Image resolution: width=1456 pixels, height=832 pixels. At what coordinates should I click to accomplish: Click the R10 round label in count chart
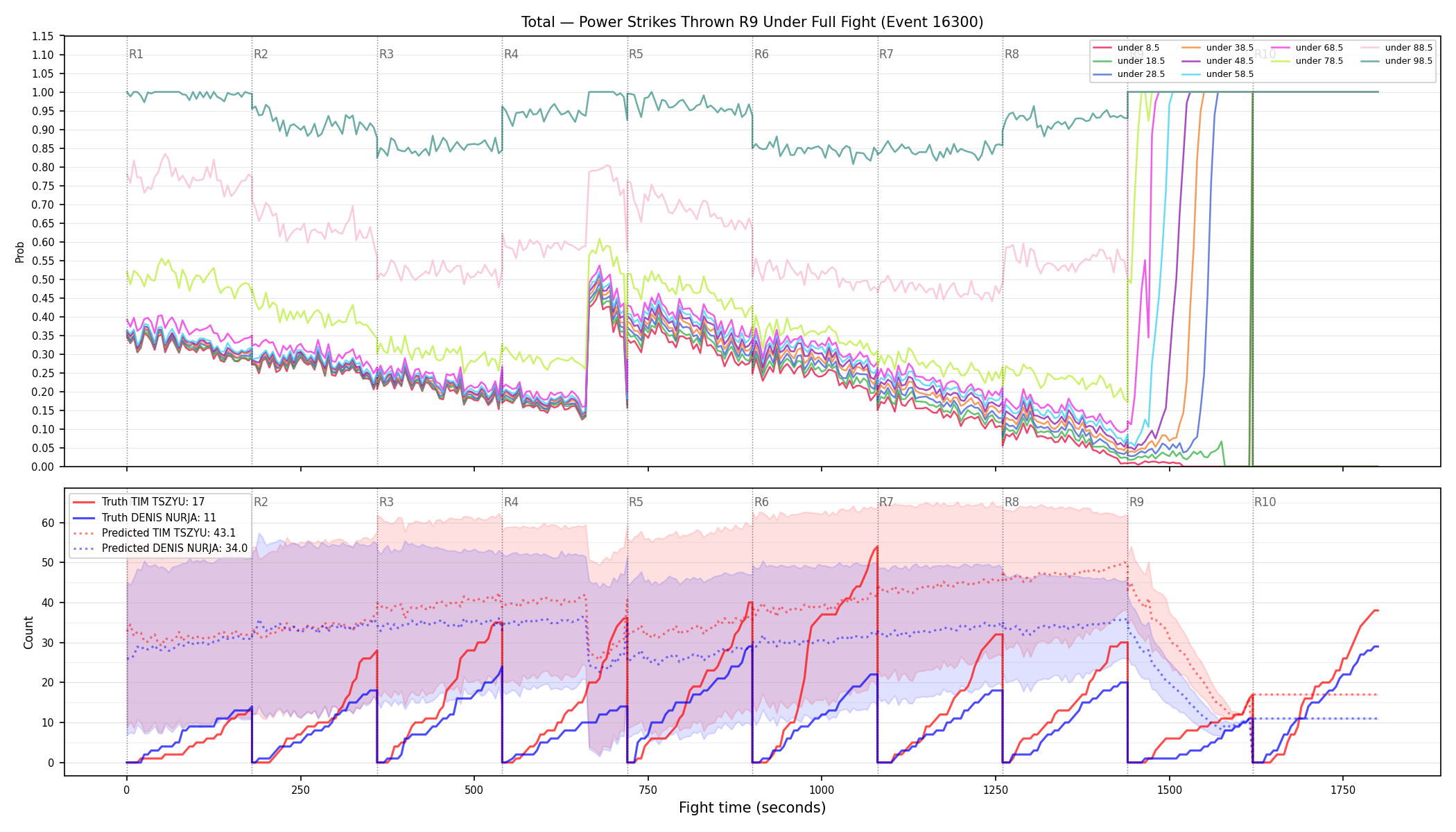(1265, 502)
